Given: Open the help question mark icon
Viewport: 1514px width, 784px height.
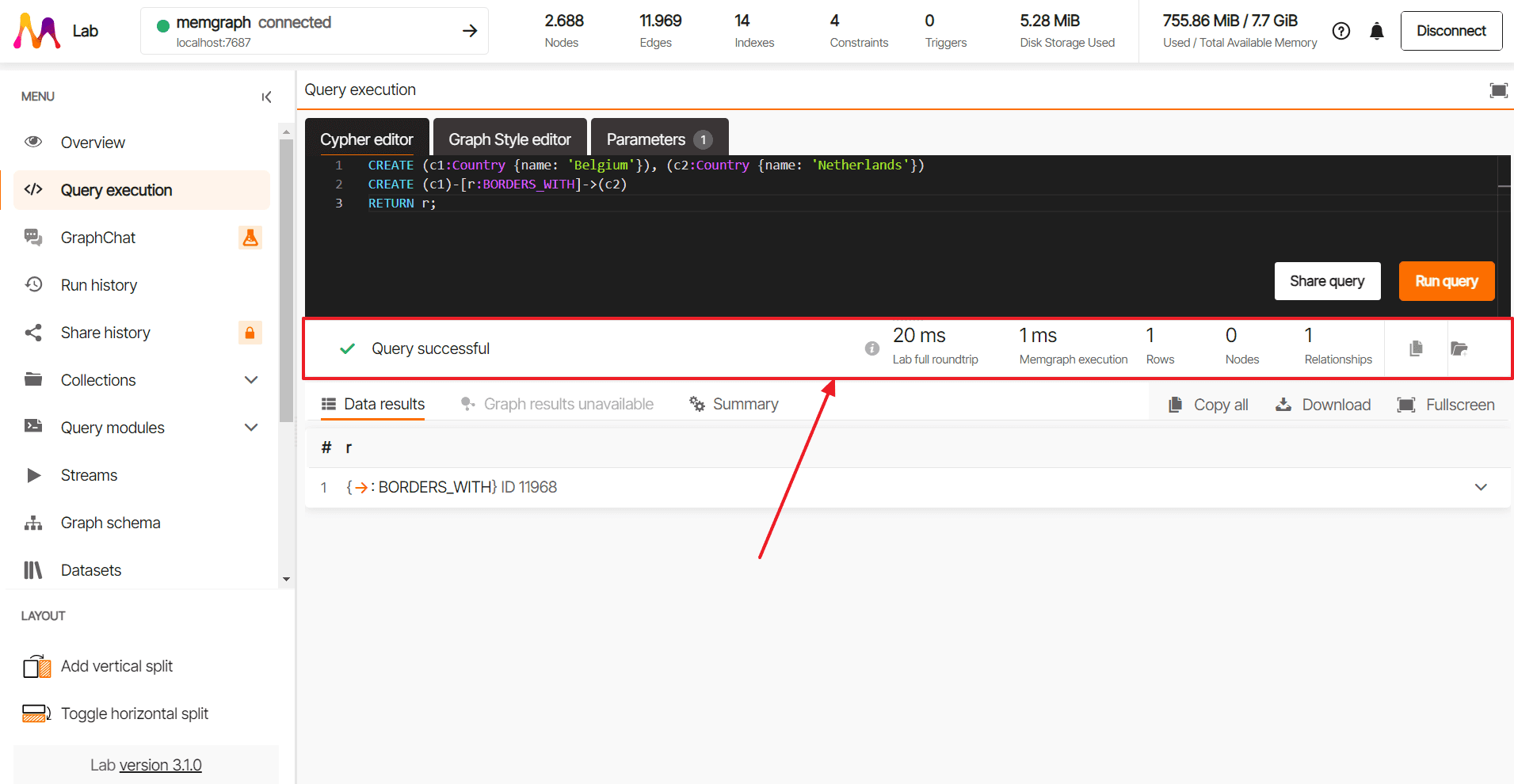Looking at the screenshot, I should [1341, 31].
